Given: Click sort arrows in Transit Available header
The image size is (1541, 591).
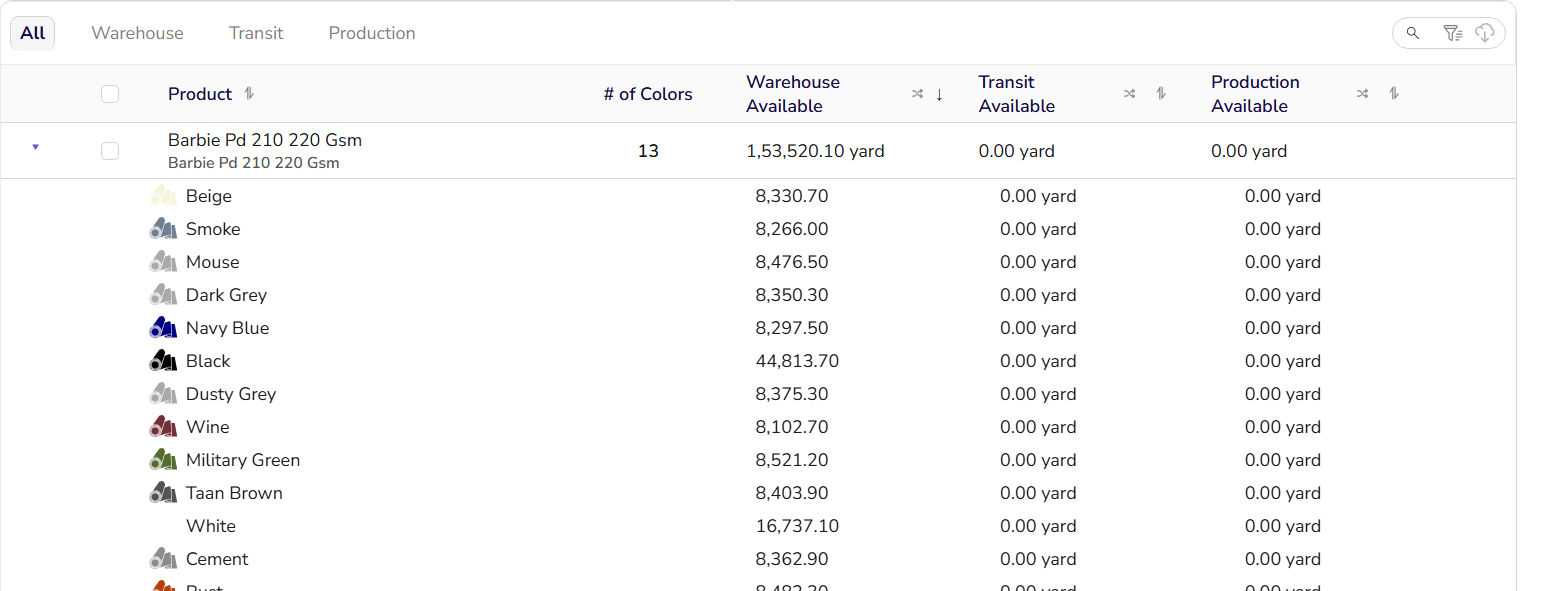Looking at the screenshot, I should pyautogui.click(x=1161, y=94).
